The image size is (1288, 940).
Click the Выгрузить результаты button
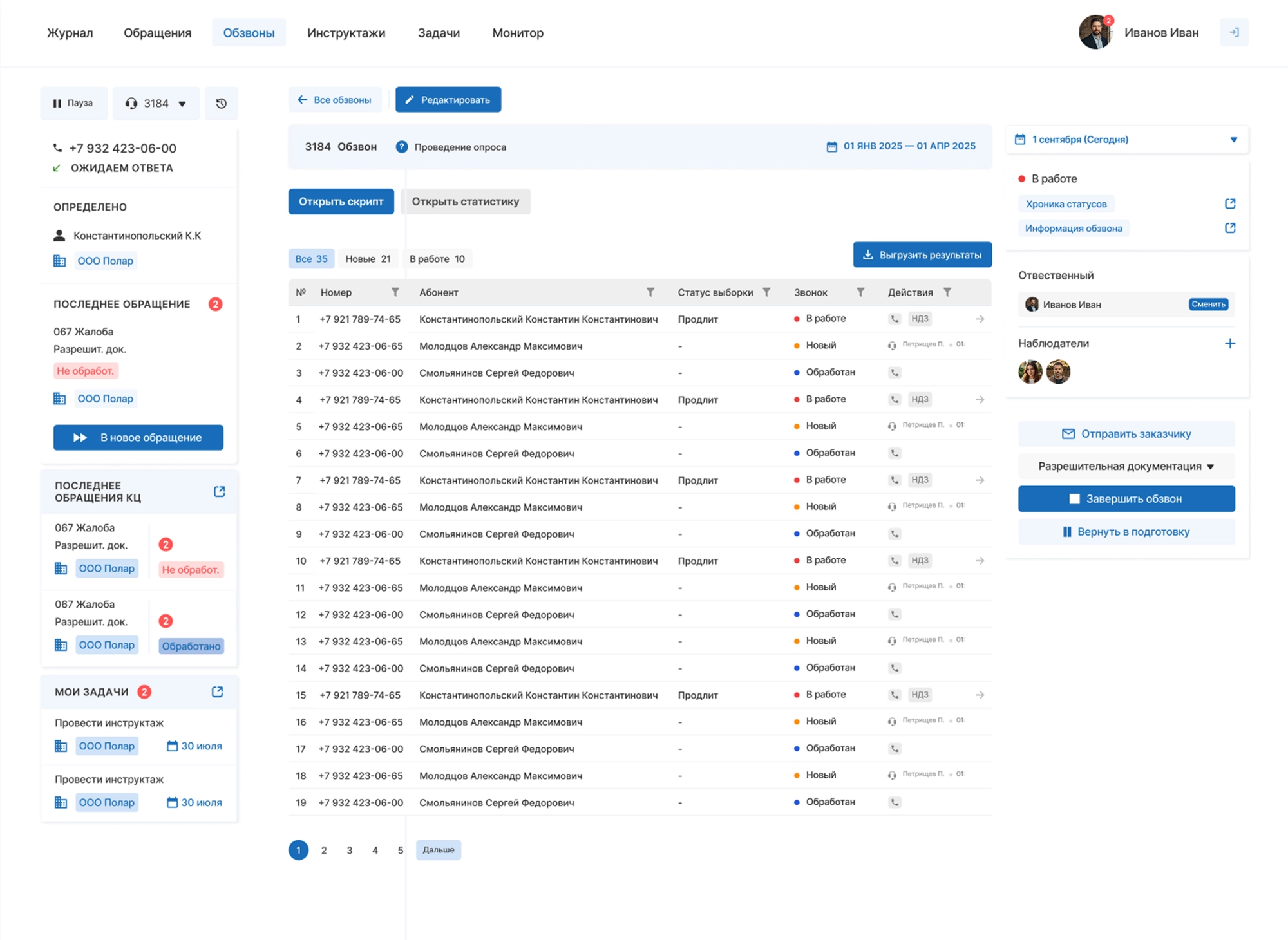(922, 254)
